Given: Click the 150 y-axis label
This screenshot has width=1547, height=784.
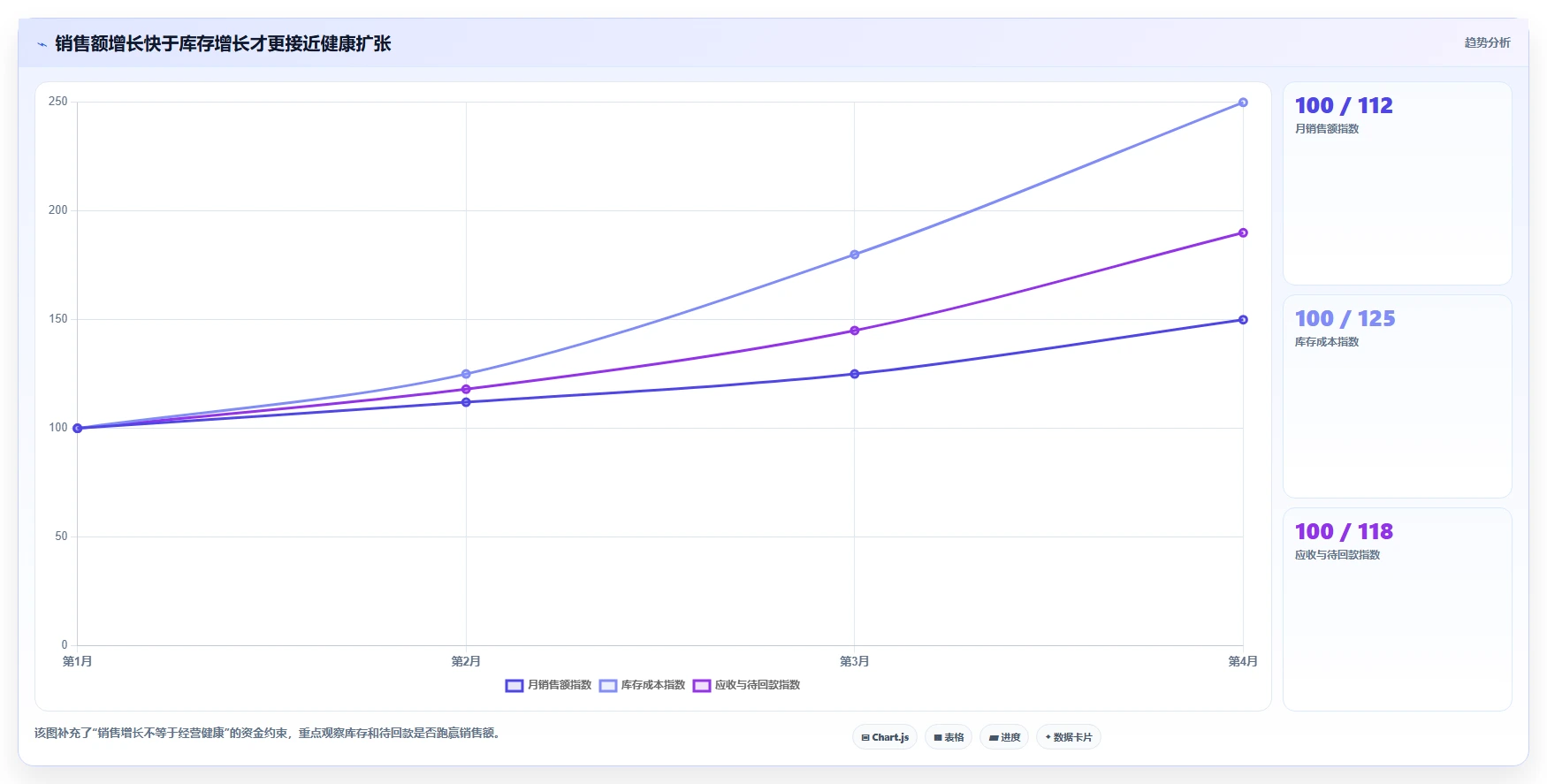Looking at the screenshot, I should [58, 319].
